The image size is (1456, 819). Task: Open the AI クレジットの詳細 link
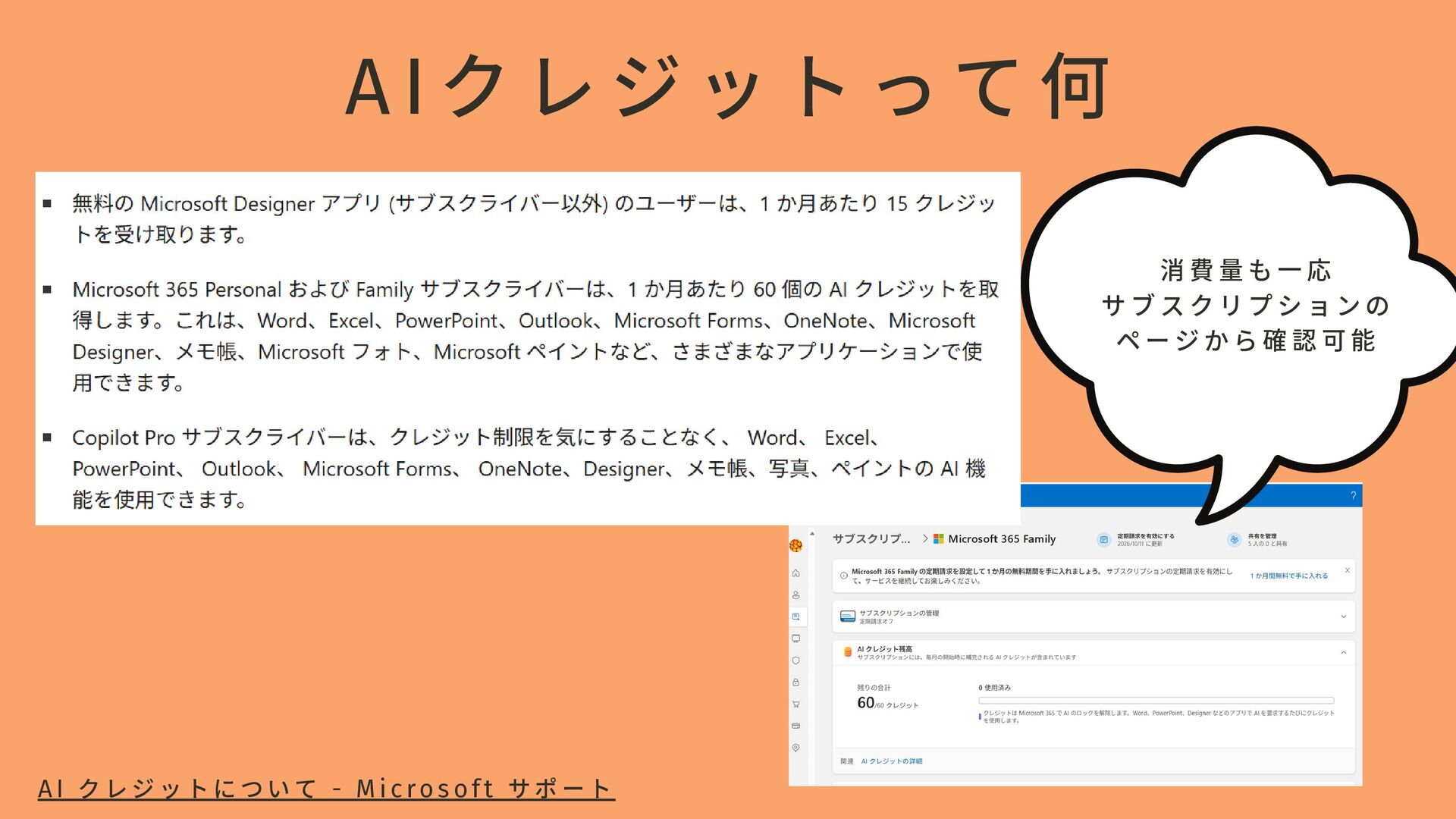(x=892, y=761)
